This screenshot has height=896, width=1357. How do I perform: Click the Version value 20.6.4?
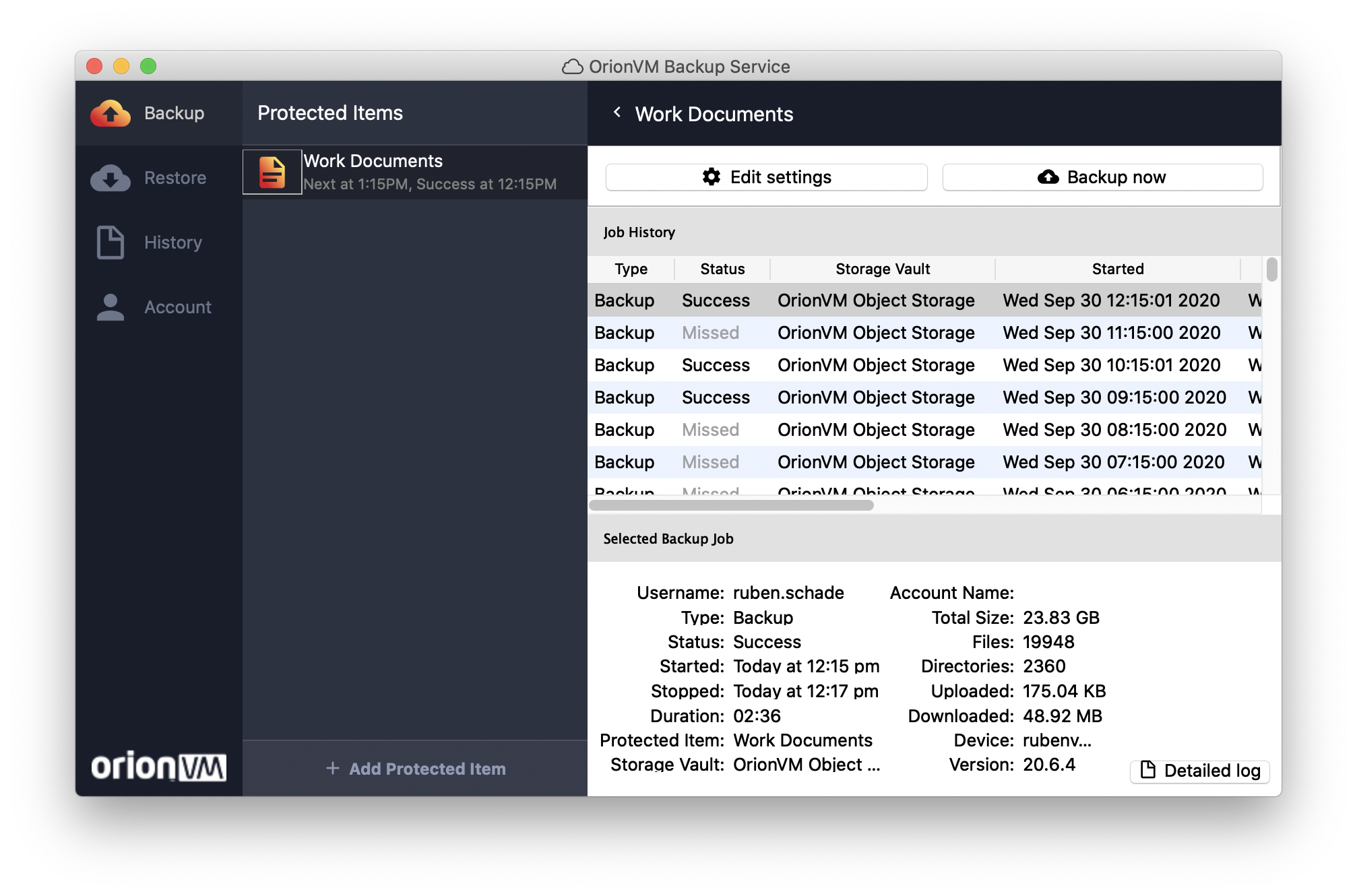pyautogui.click(x=1049, y=765)
